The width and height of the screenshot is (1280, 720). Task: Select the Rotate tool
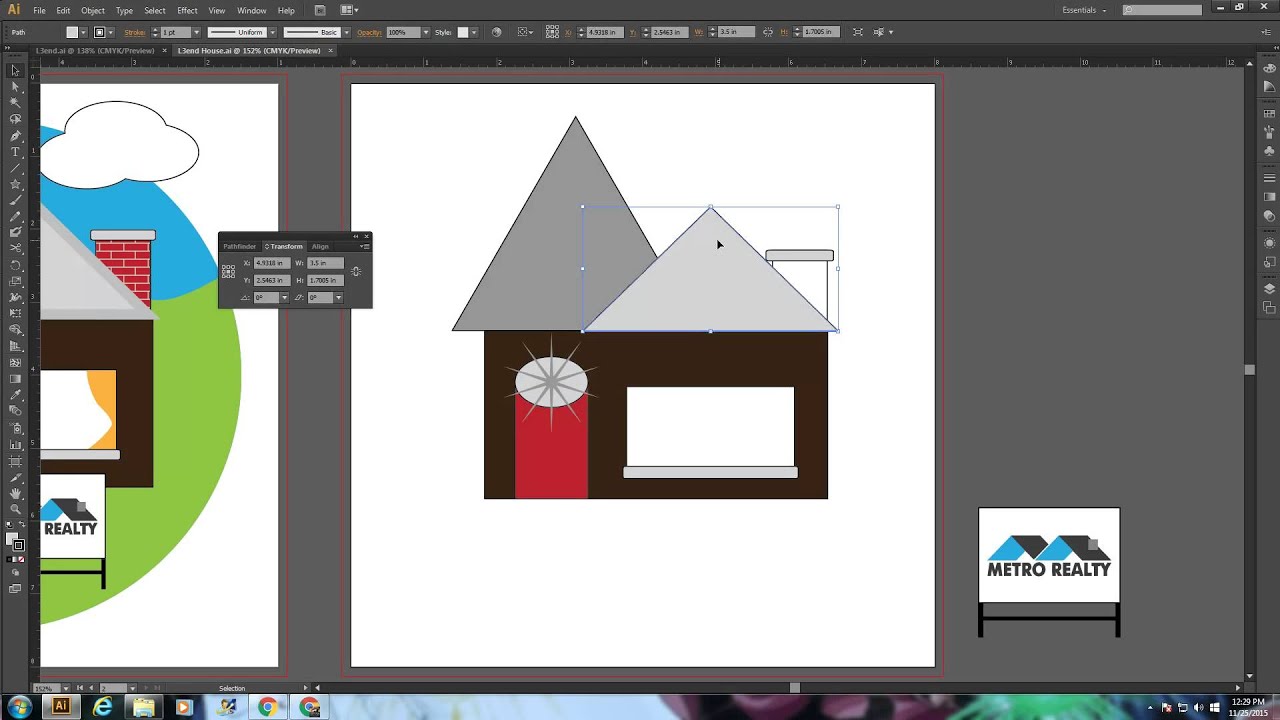coord(15,265)
